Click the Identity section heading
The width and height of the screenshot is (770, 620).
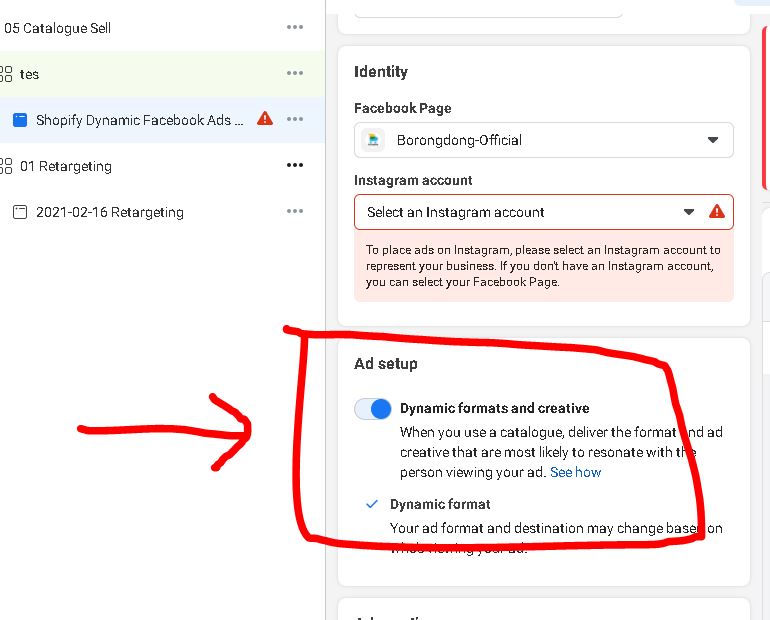coord(381,72)
